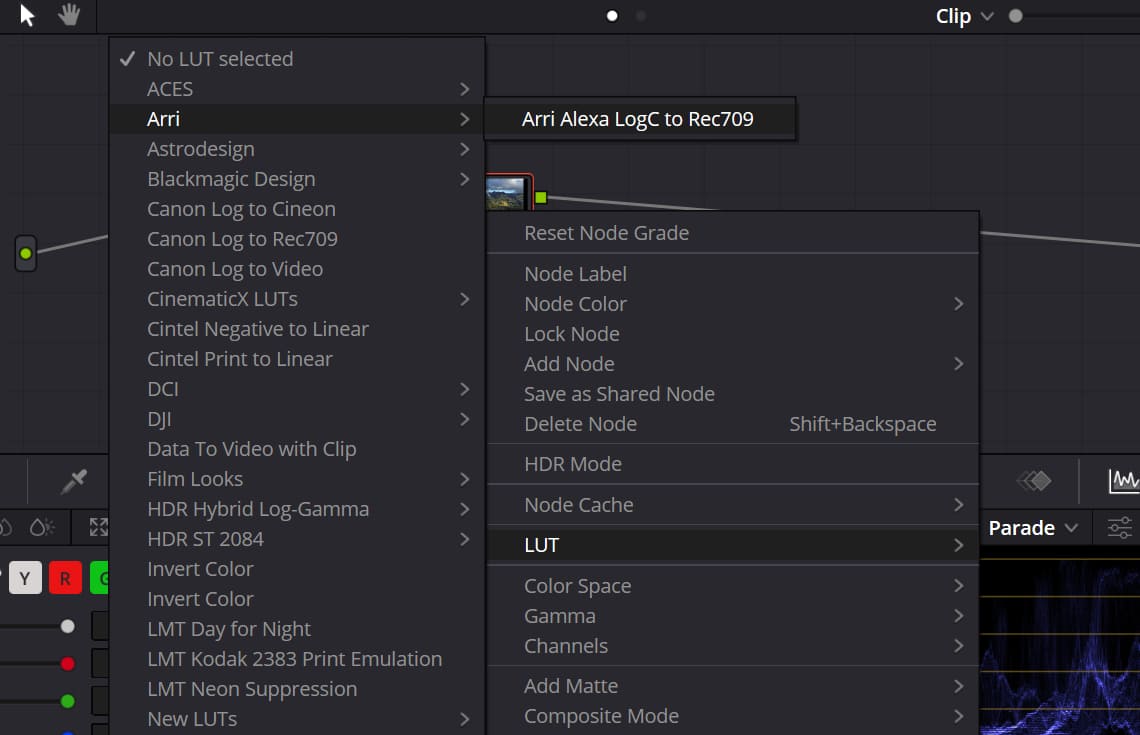The image size is (1140, 735).
Task: Click the zoom slider handle top right
Action: [x=1014, y=16]
